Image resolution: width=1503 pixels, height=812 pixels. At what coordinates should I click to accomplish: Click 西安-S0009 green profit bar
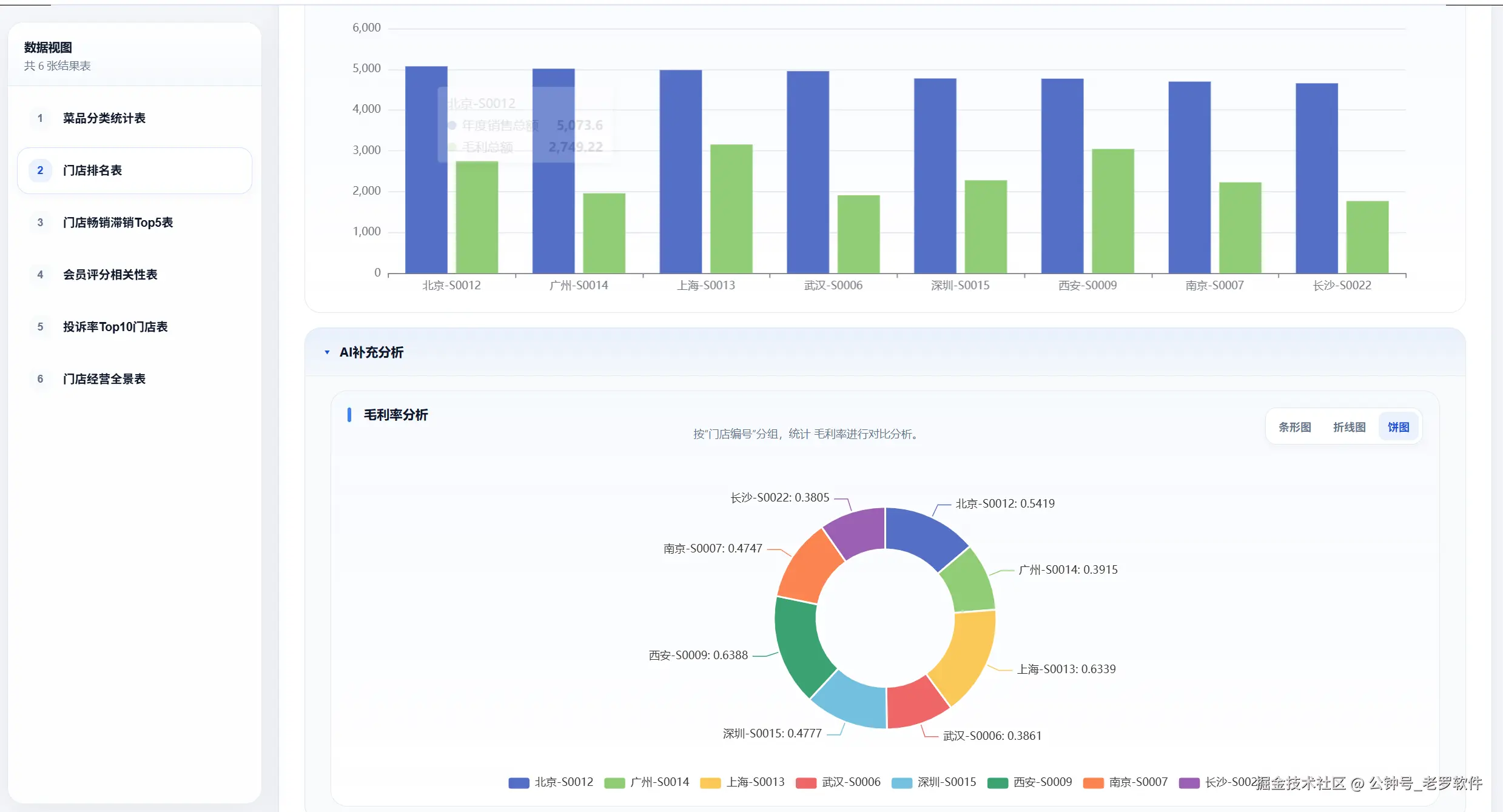tap(1113, 211)
